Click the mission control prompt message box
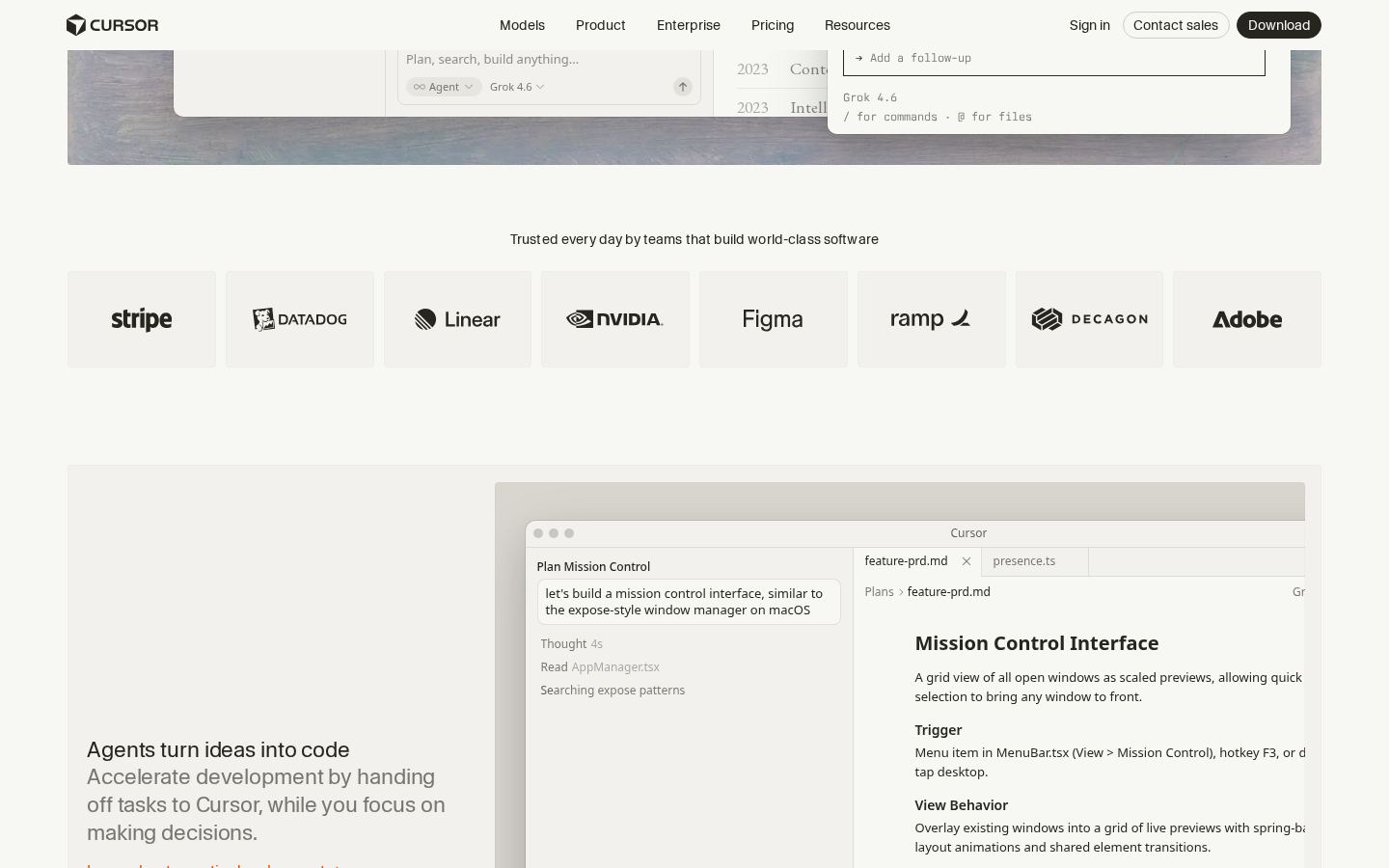 [689, 602]
